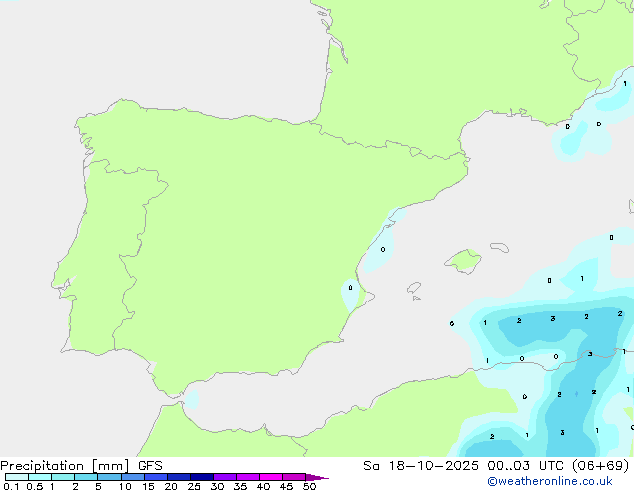
Task: Click the '(06+69)' forecast run text
Action: tap(600, 466)
